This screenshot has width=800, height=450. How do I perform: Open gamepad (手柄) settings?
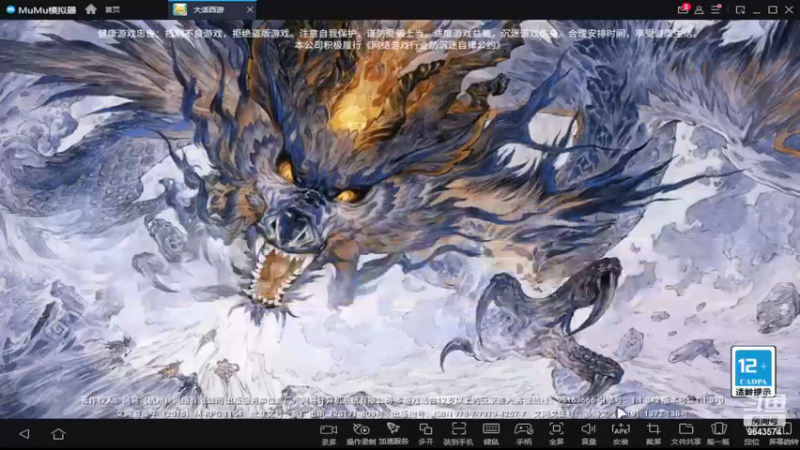(x=523, y=434)
